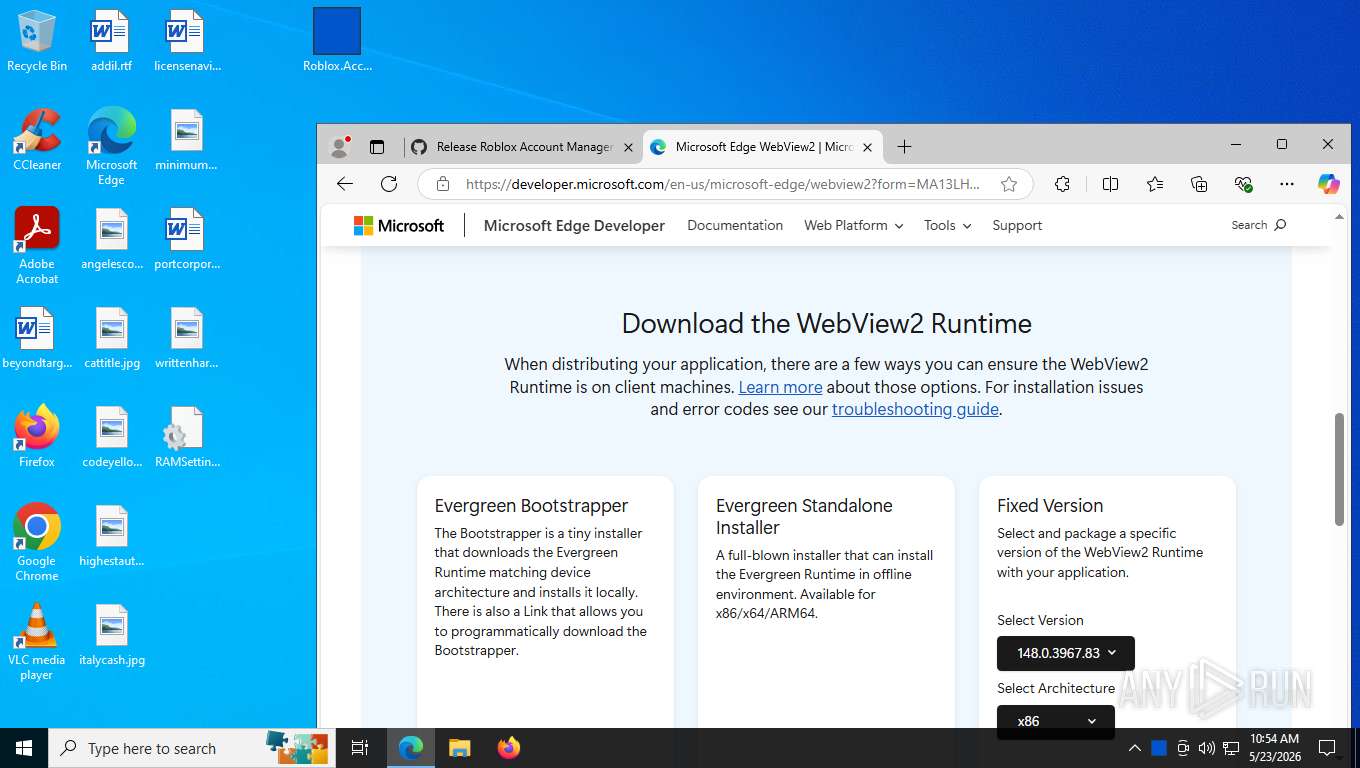Launch Google Chrome desktop shortcut
The height and width of the screenshot is (768, 1360).
click(37, 543)
